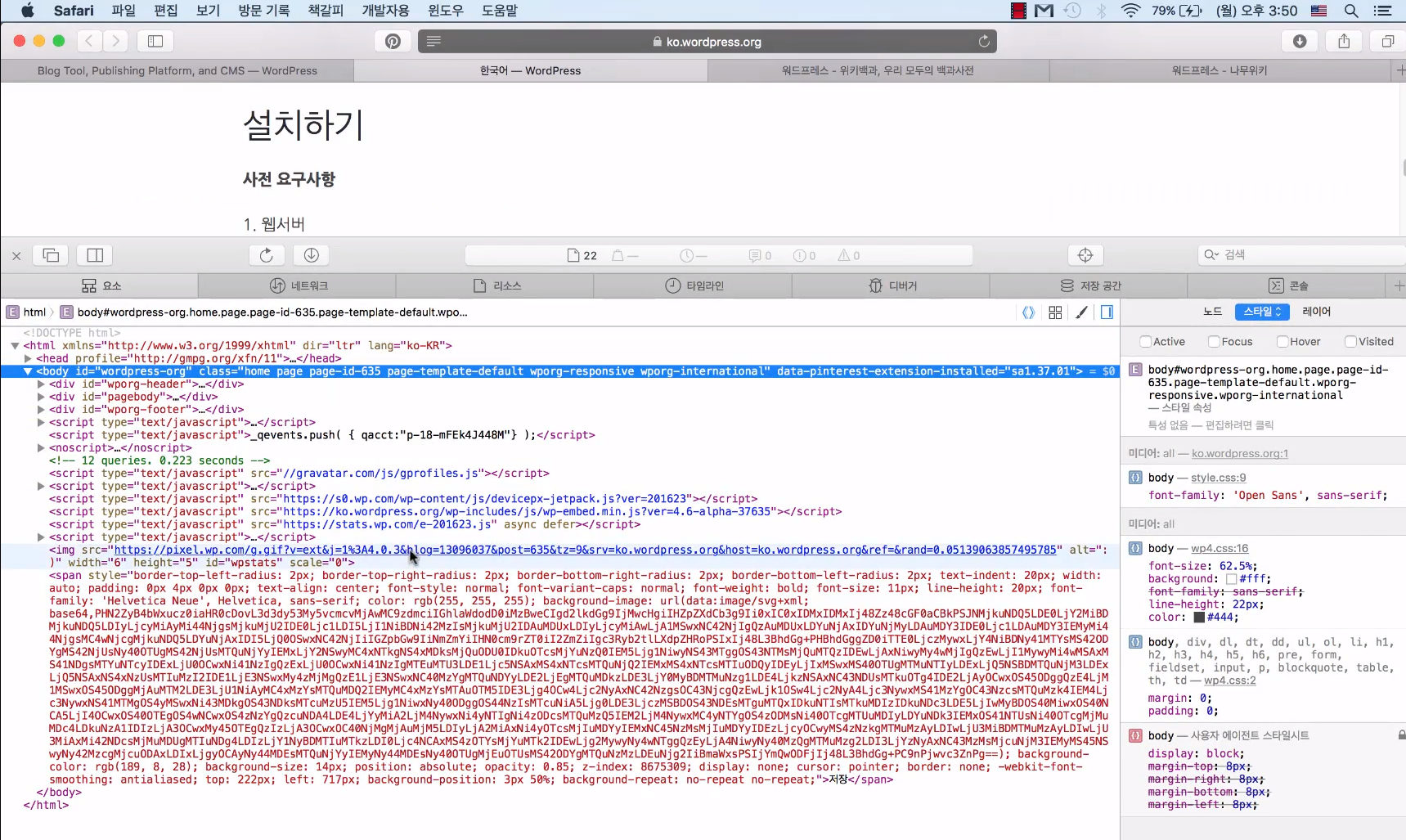Open the 저장 공간 inspector tab
The height and width of the screenshot is (840, 1406).
point(1089,285)
